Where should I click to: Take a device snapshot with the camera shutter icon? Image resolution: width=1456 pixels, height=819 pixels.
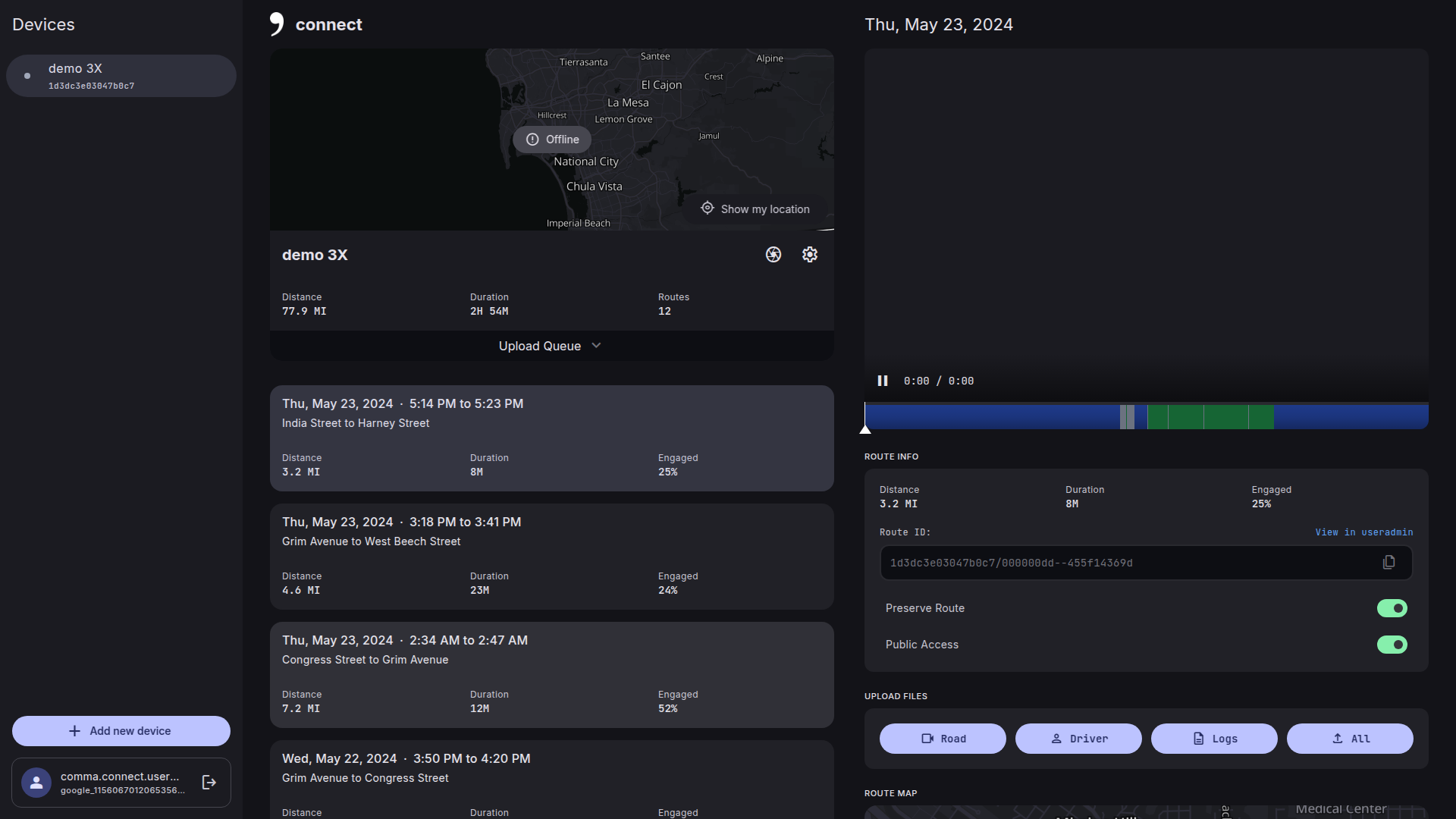pyautogui.click(x=773, y=255)
